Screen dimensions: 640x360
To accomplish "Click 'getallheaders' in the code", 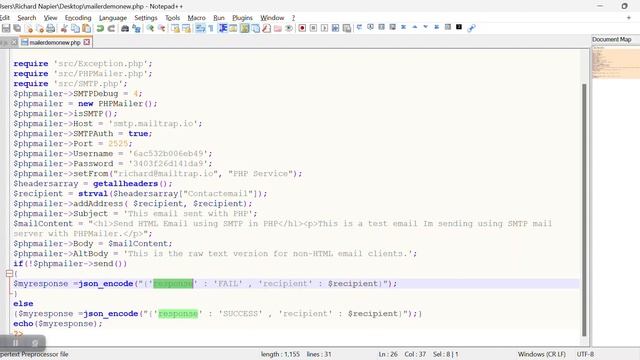I will click(125, 184).
